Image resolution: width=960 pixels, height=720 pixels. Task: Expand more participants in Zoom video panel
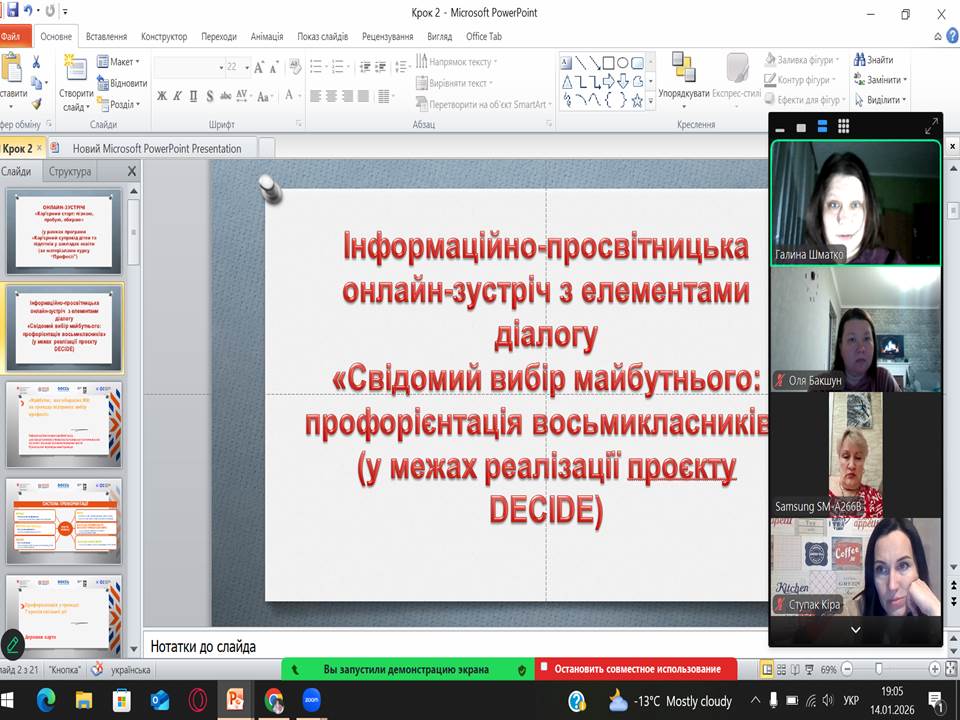tap(855, 630)
